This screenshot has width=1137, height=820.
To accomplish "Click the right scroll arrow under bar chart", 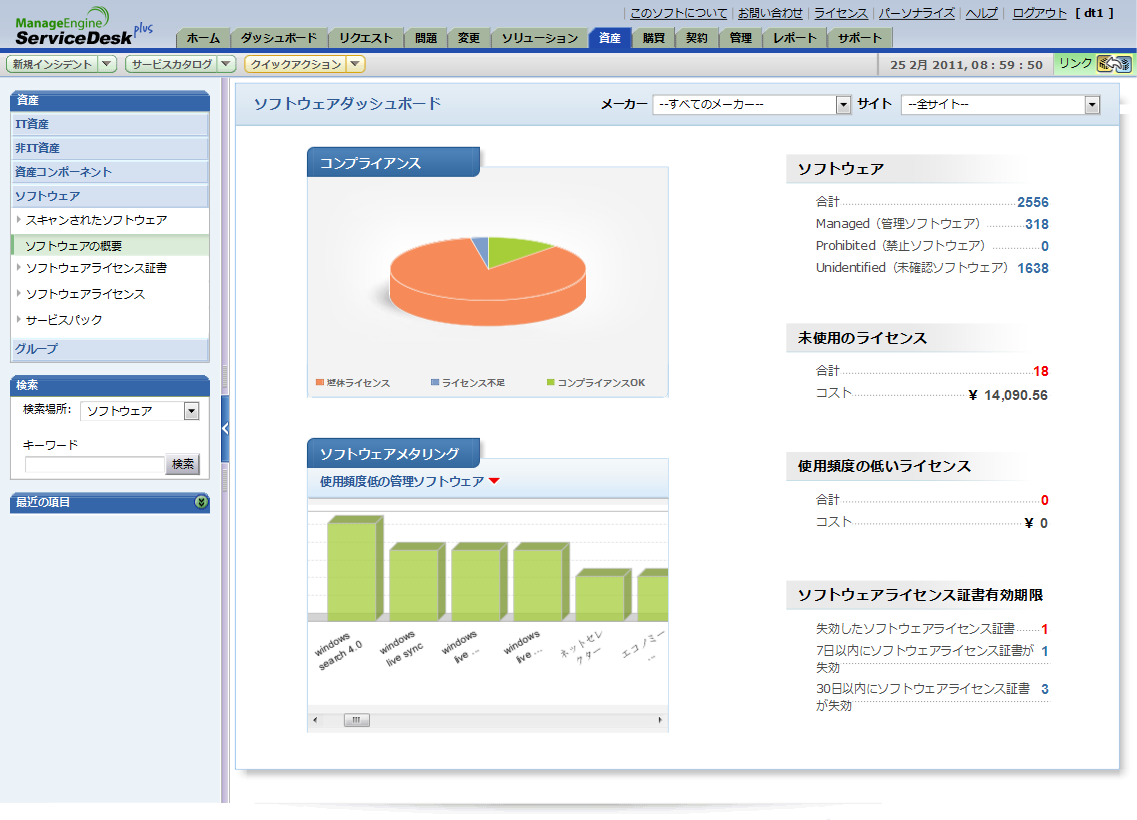I will tap(660, 720).
